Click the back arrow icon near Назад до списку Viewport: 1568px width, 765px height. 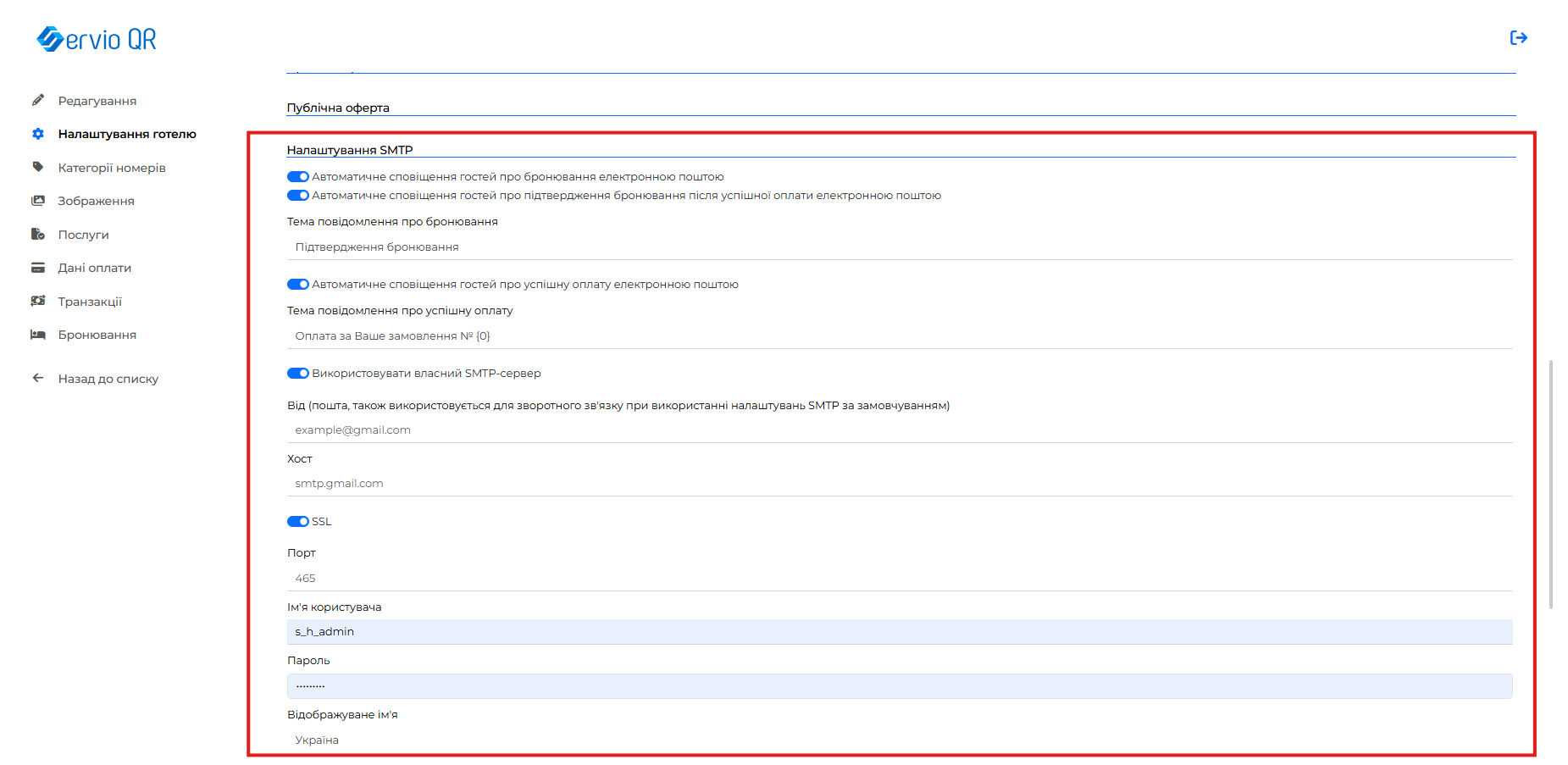pyautogui.click(x=38, y=379)
